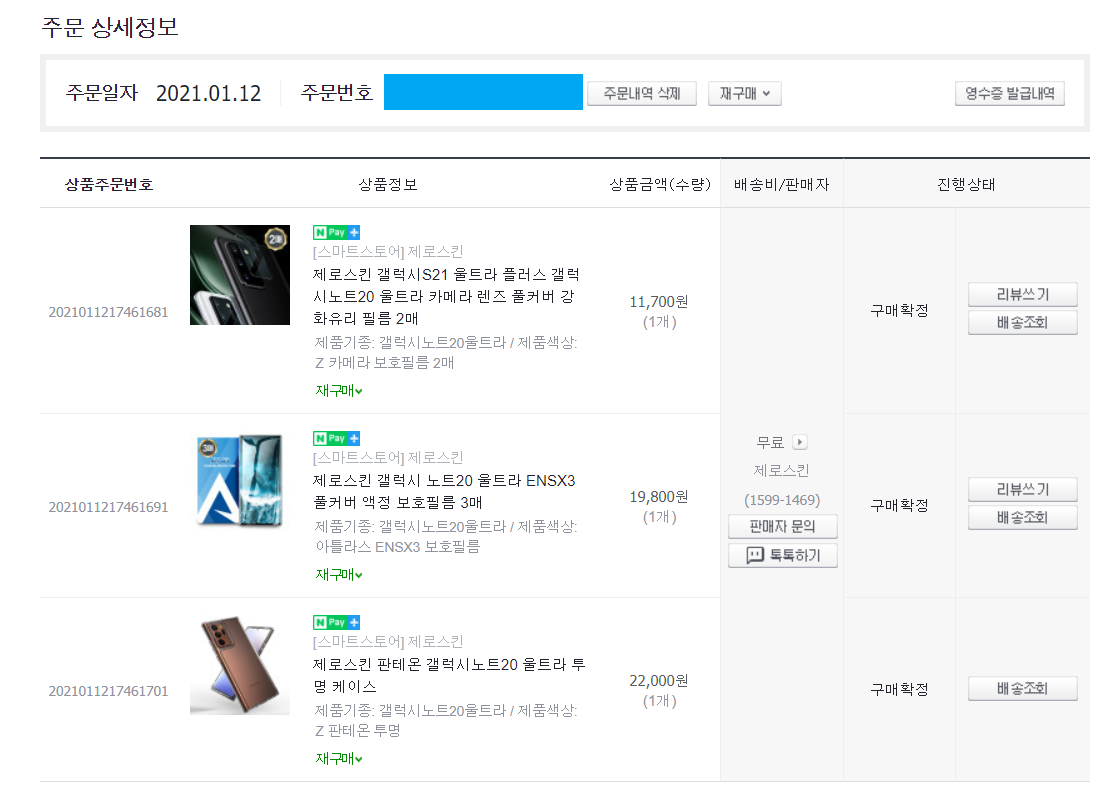Click the N Pay badge on the 판테온 case item
The width and height of the screenshot is (1103, 799).
336,622
